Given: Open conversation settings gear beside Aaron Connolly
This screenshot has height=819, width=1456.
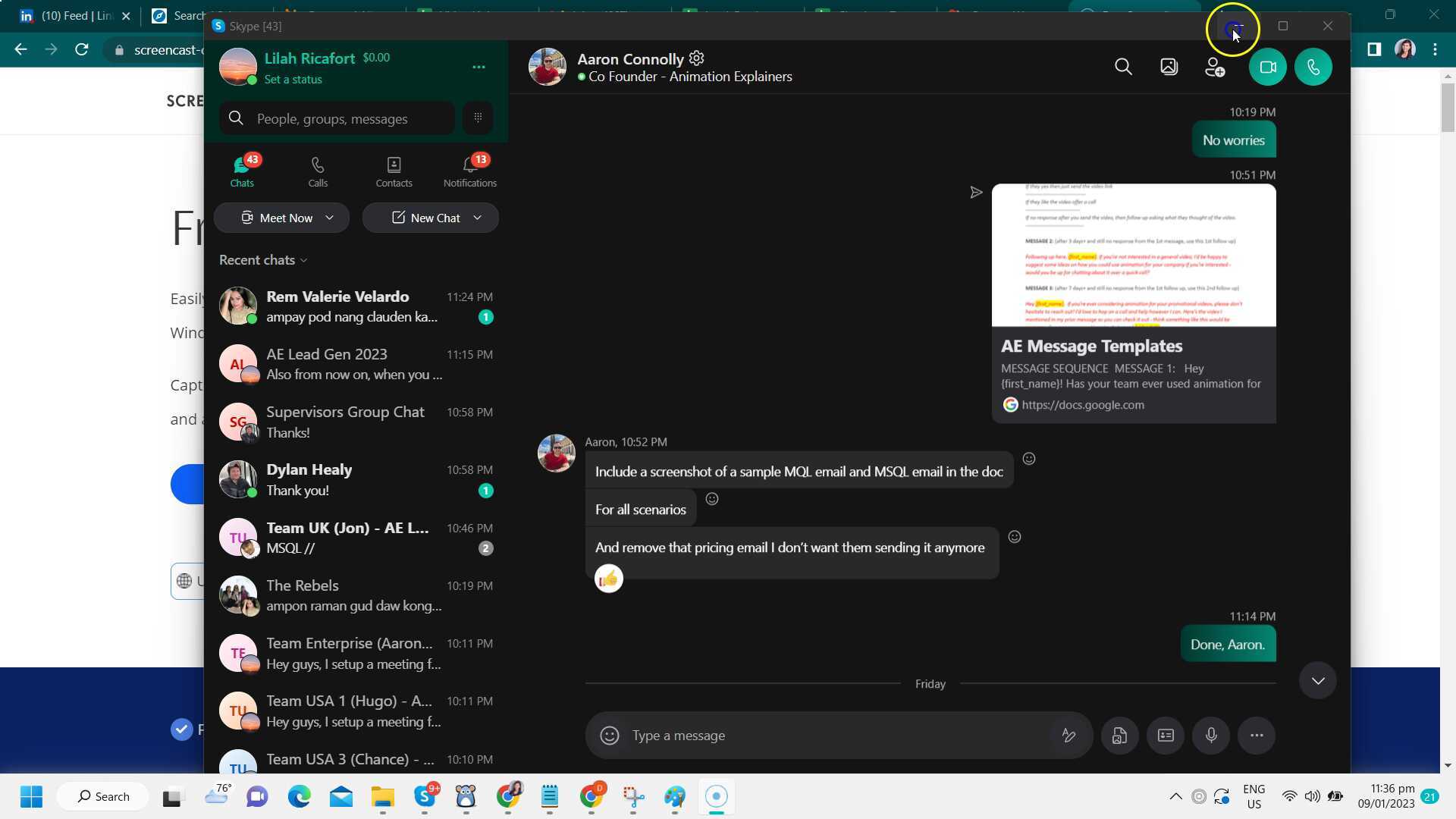Looking at the screenshot, I should [x=695, y=58].
